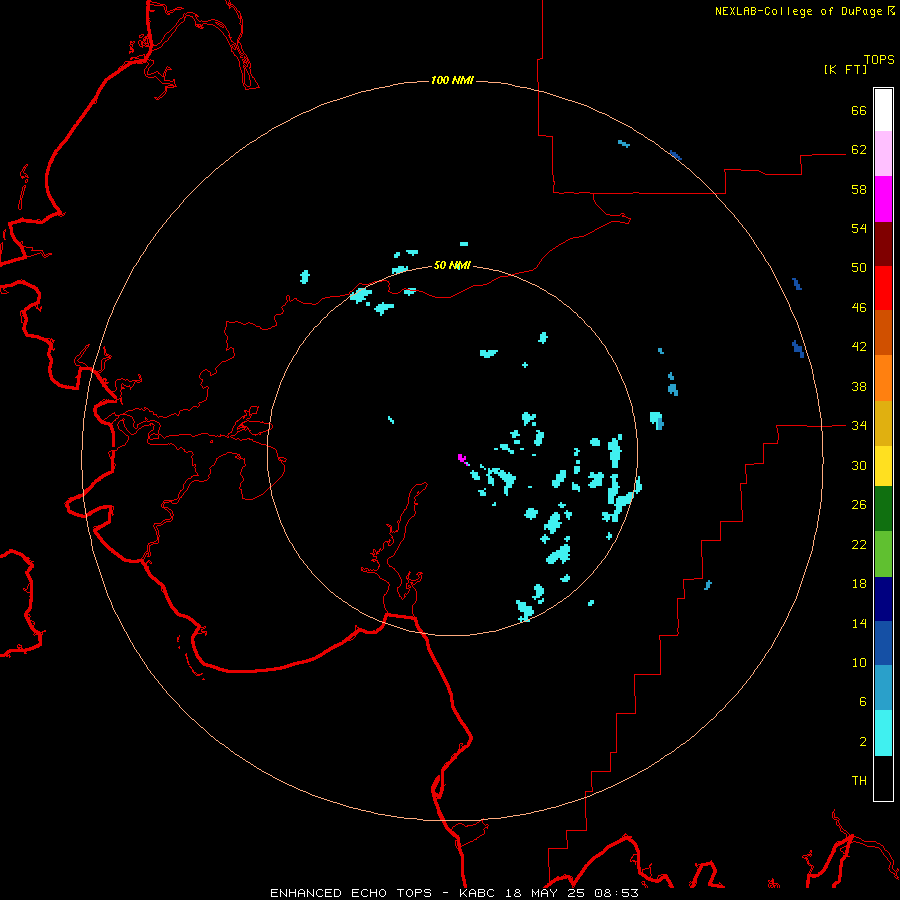Click the legend value 26

[x=859, y=505]
